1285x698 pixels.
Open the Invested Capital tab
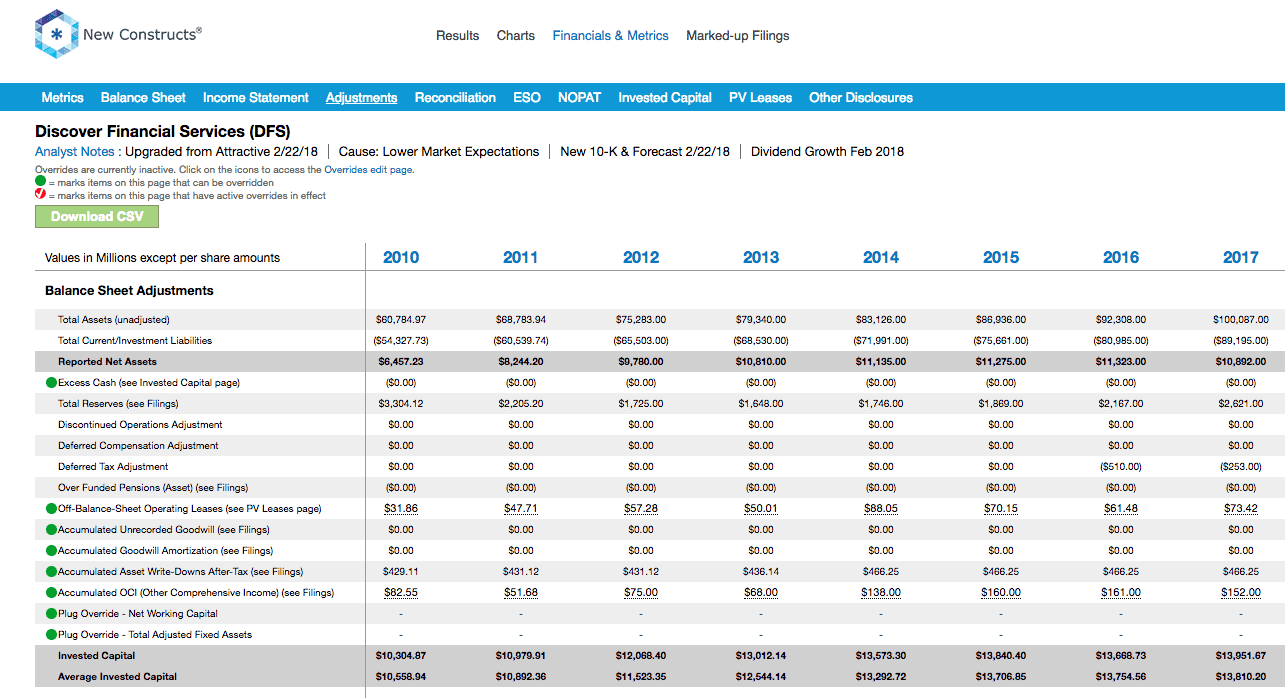(665, 97)
